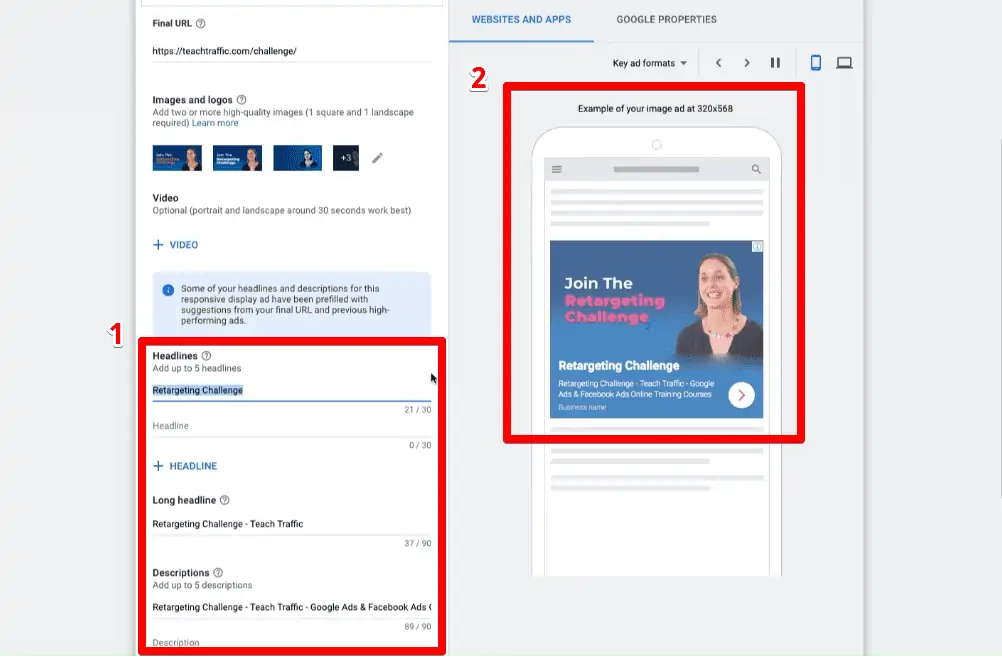Viewport: 1002px width, 659px height.
Task: Click the Long headline help icon
Action: pos(224,500)
